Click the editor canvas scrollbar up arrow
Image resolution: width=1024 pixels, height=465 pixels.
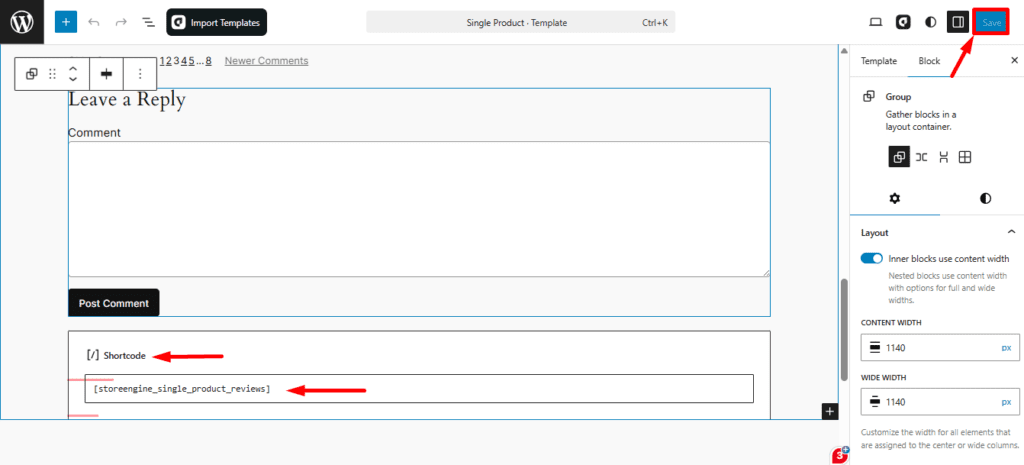tap(844, 51)
